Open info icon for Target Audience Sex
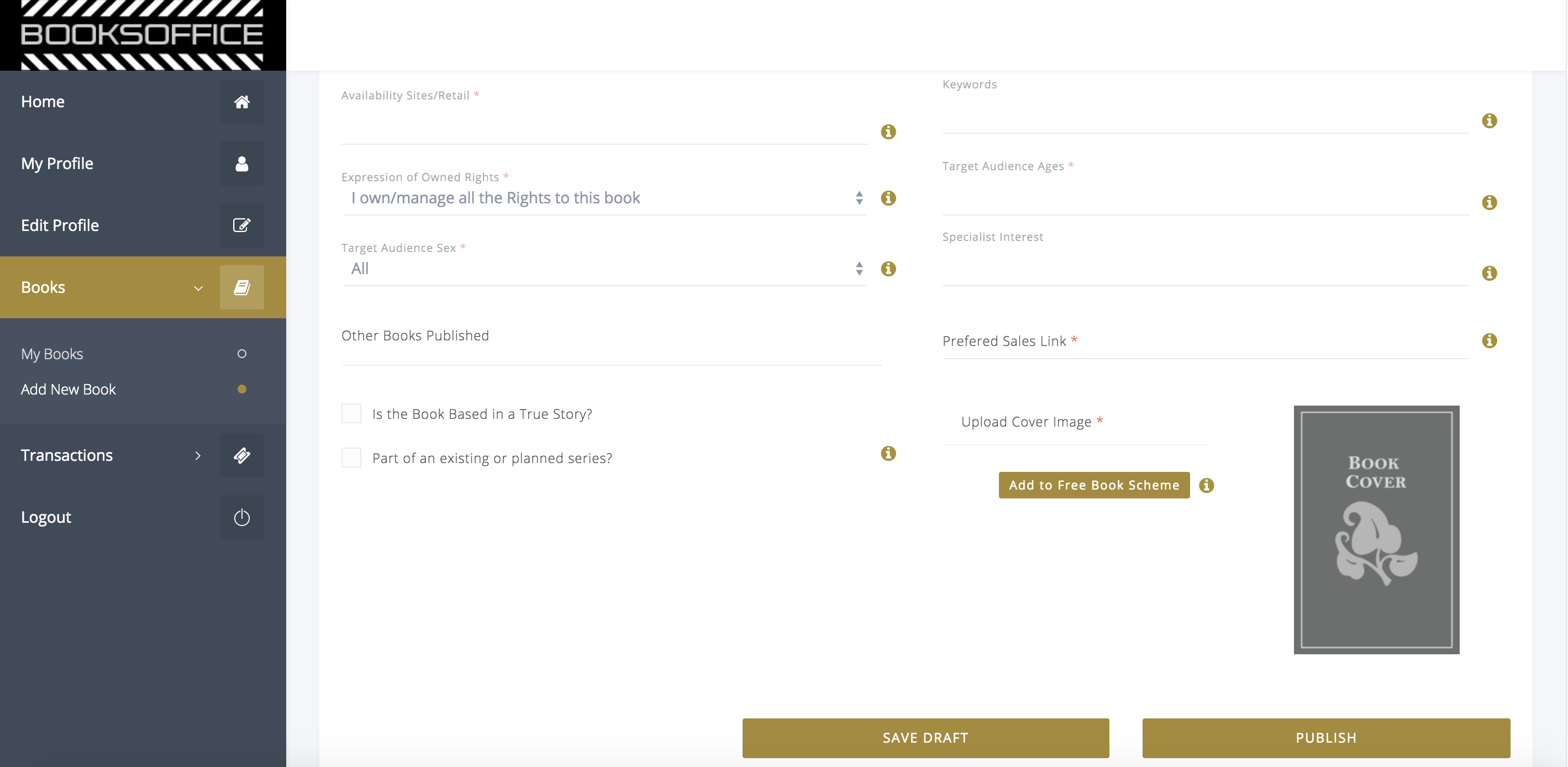 click(888, 269)
